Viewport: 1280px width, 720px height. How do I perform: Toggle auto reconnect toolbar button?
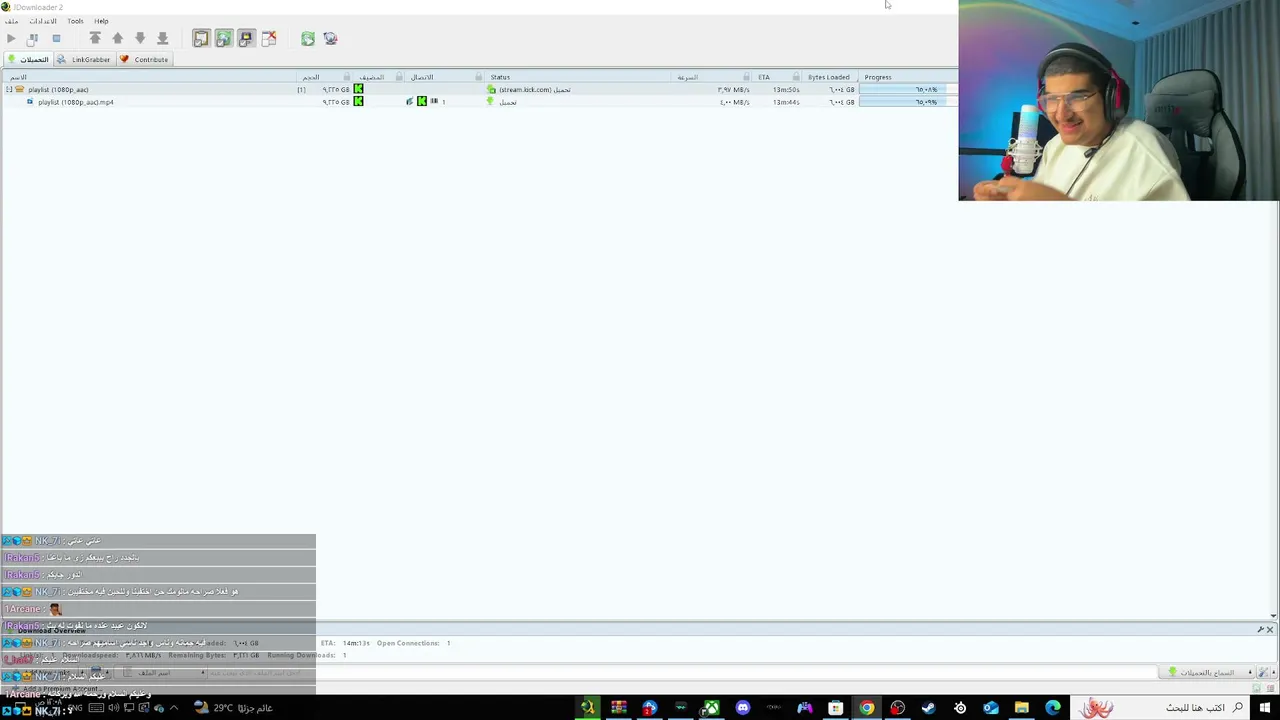[224, 38]
